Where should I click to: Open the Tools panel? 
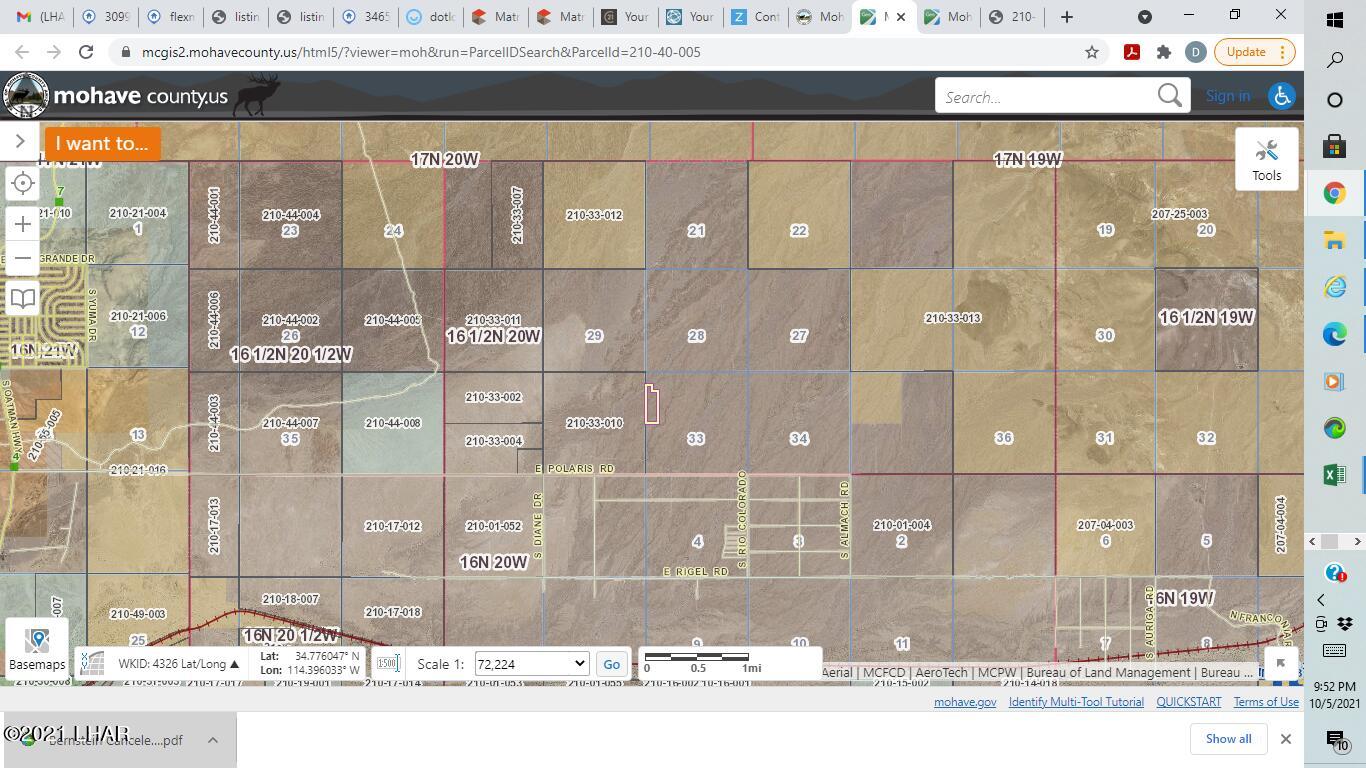(1266, 159)
